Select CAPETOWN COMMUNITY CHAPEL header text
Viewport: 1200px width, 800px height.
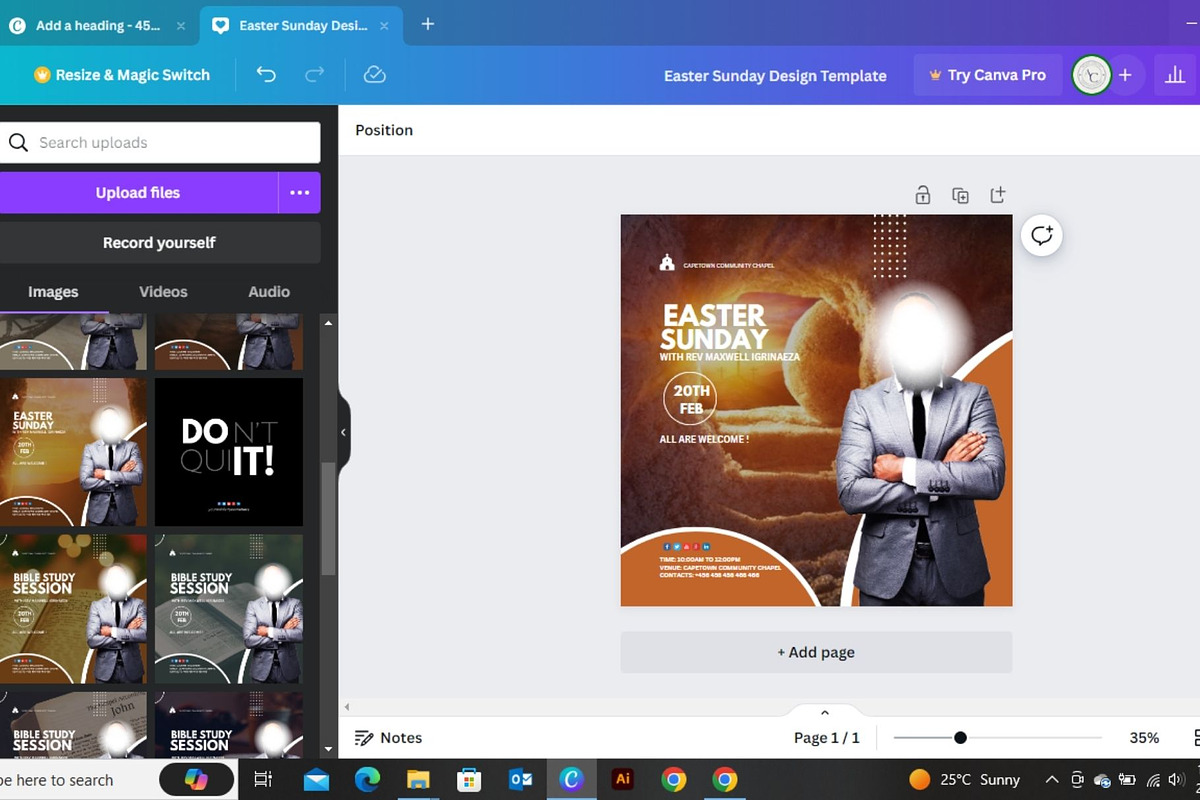[x=729, y=266]
